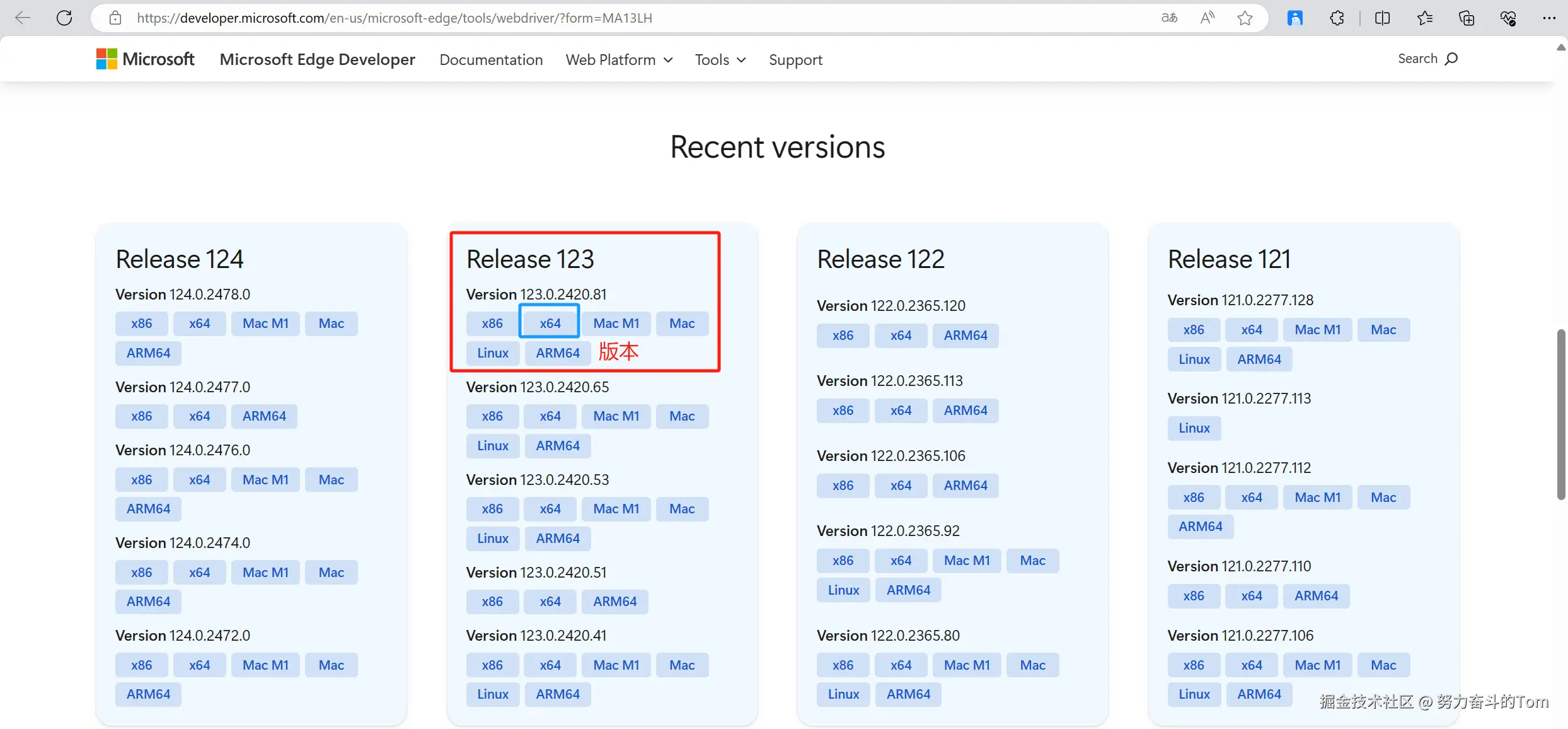This screenshot has height=729, width=1568.
Task: Download Mac M1 driver for version 121.0.2277.128
Action: 1317,330
